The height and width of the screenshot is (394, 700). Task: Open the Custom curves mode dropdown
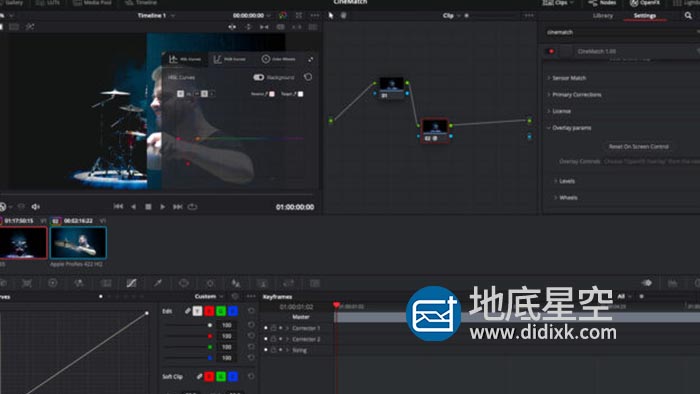(209, 296)
